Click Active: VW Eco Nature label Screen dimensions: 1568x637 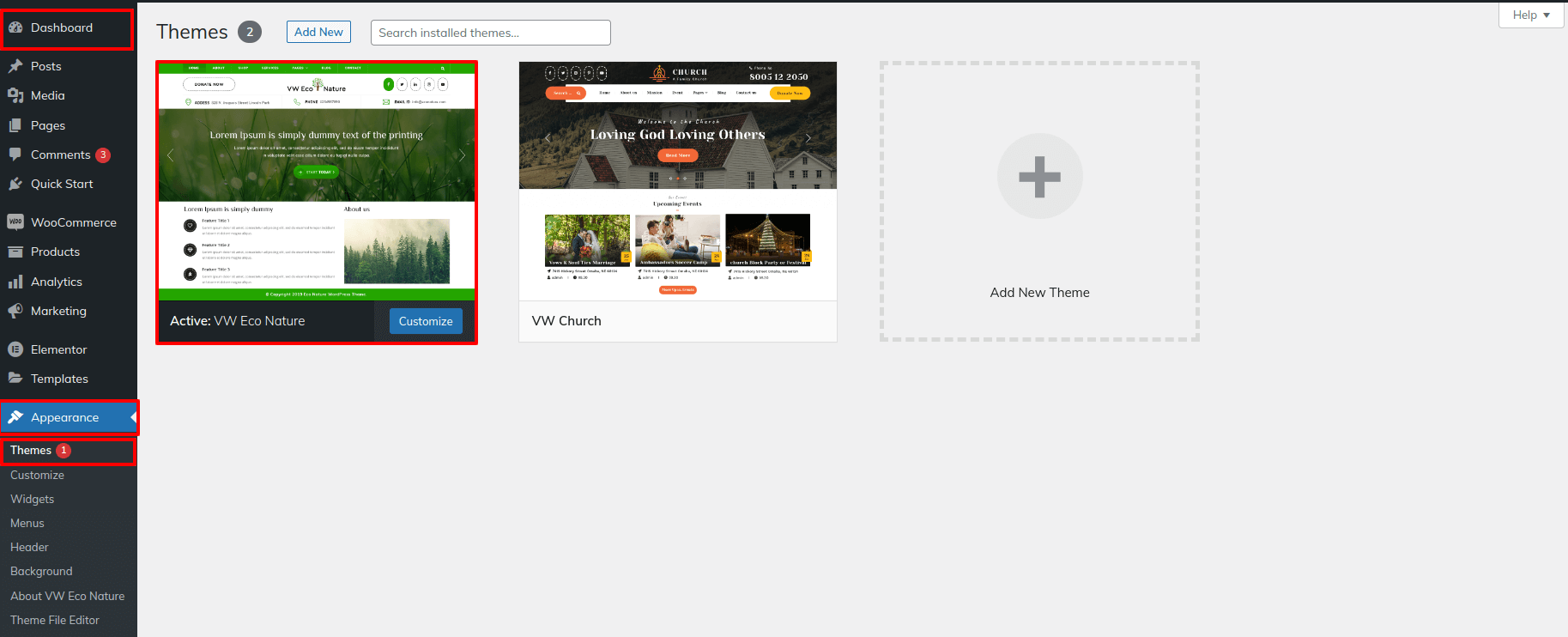(238, 320)
